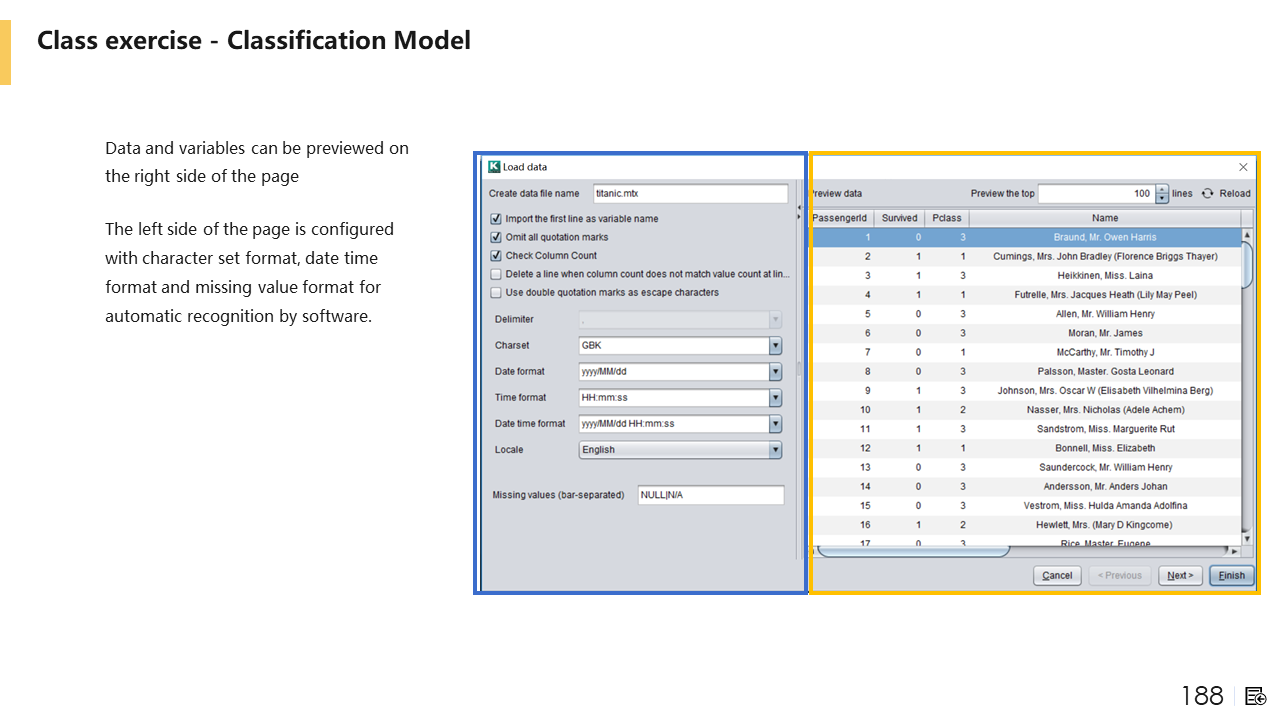Click the panel collapse arrow on divider
1280x720 pixels.
[x=798, y=212]
